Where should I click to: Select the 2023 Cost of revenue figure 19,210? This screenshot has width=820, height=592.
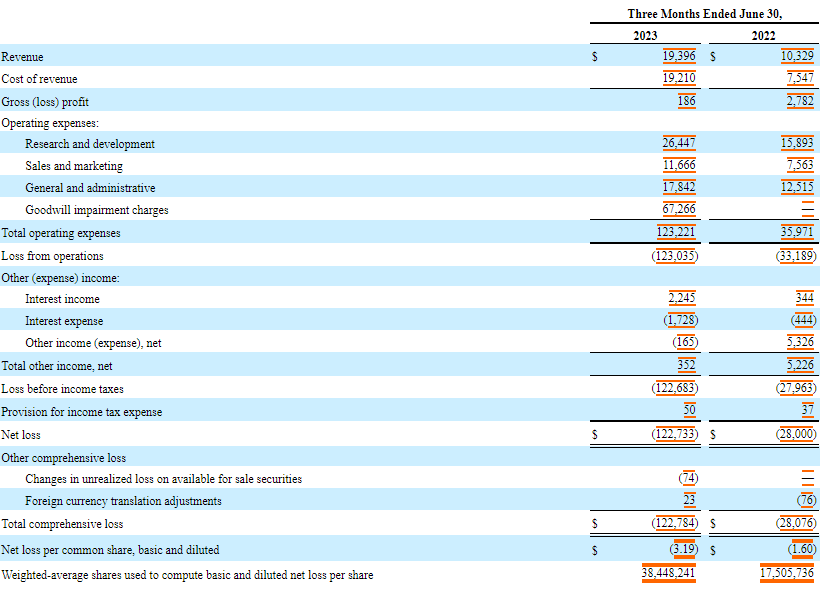[679, 78]
